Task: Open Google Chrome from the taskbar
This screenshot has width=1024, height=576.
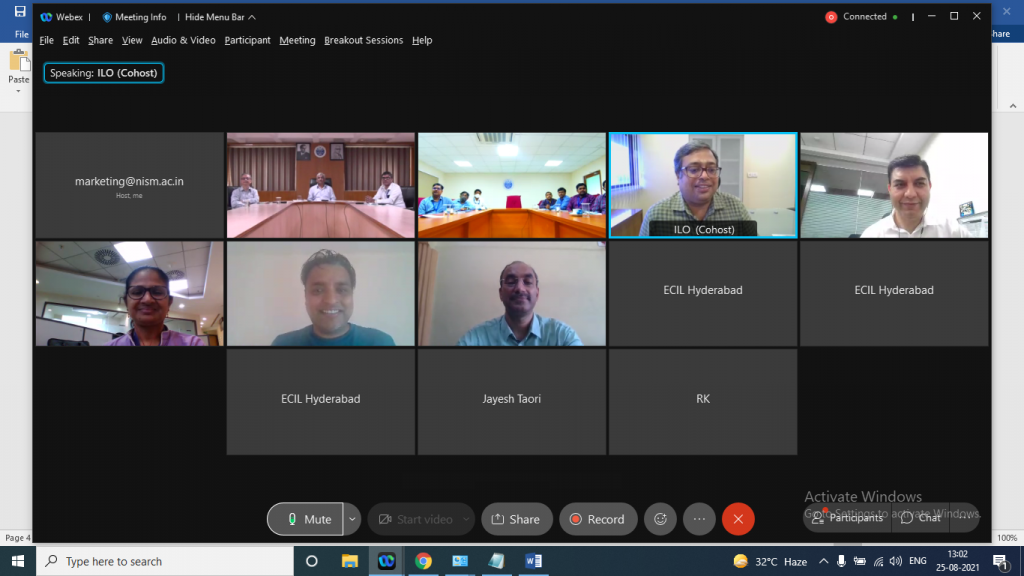Action: [423, 561]
